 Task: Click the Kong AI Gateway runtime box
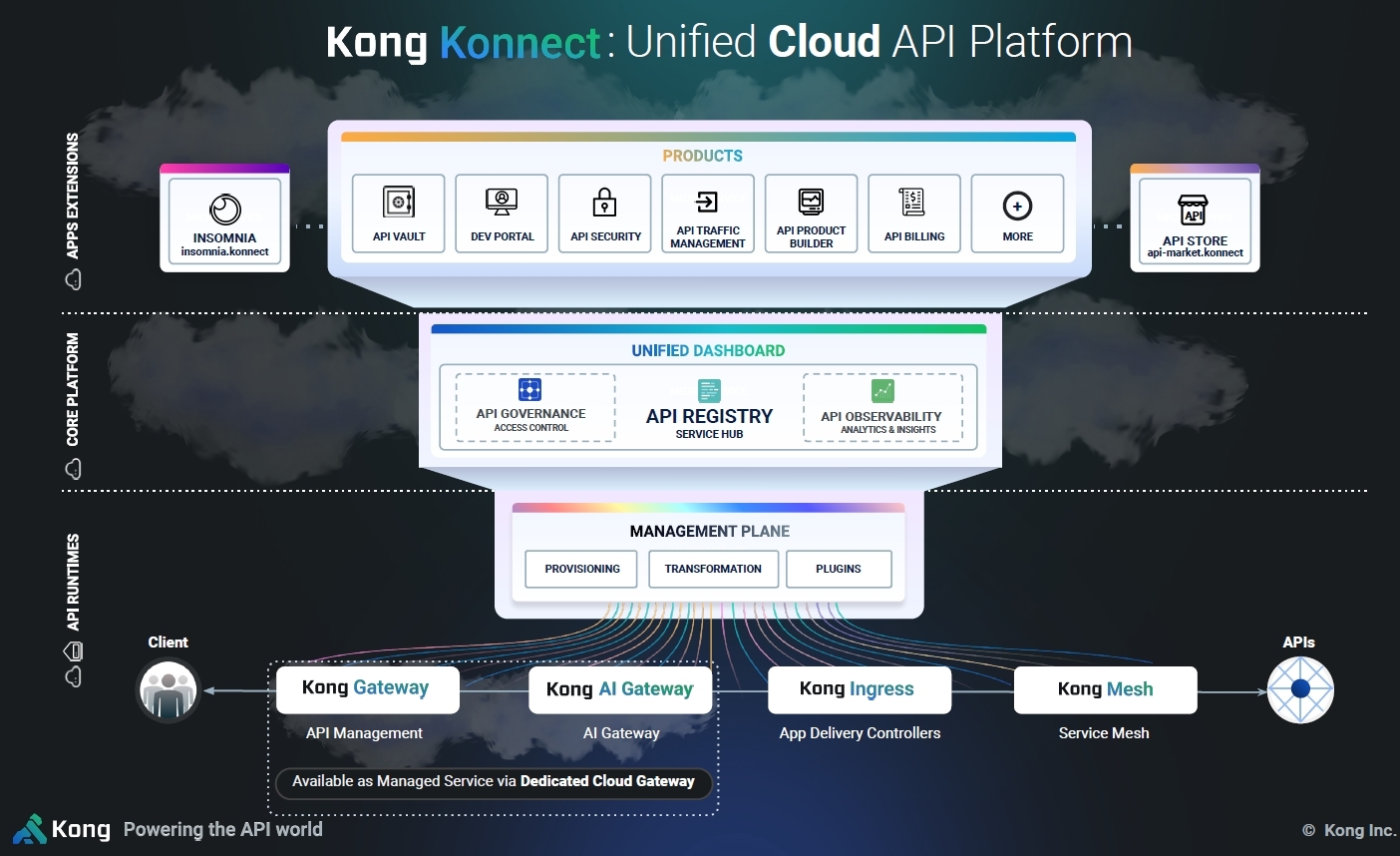[620, 689]
